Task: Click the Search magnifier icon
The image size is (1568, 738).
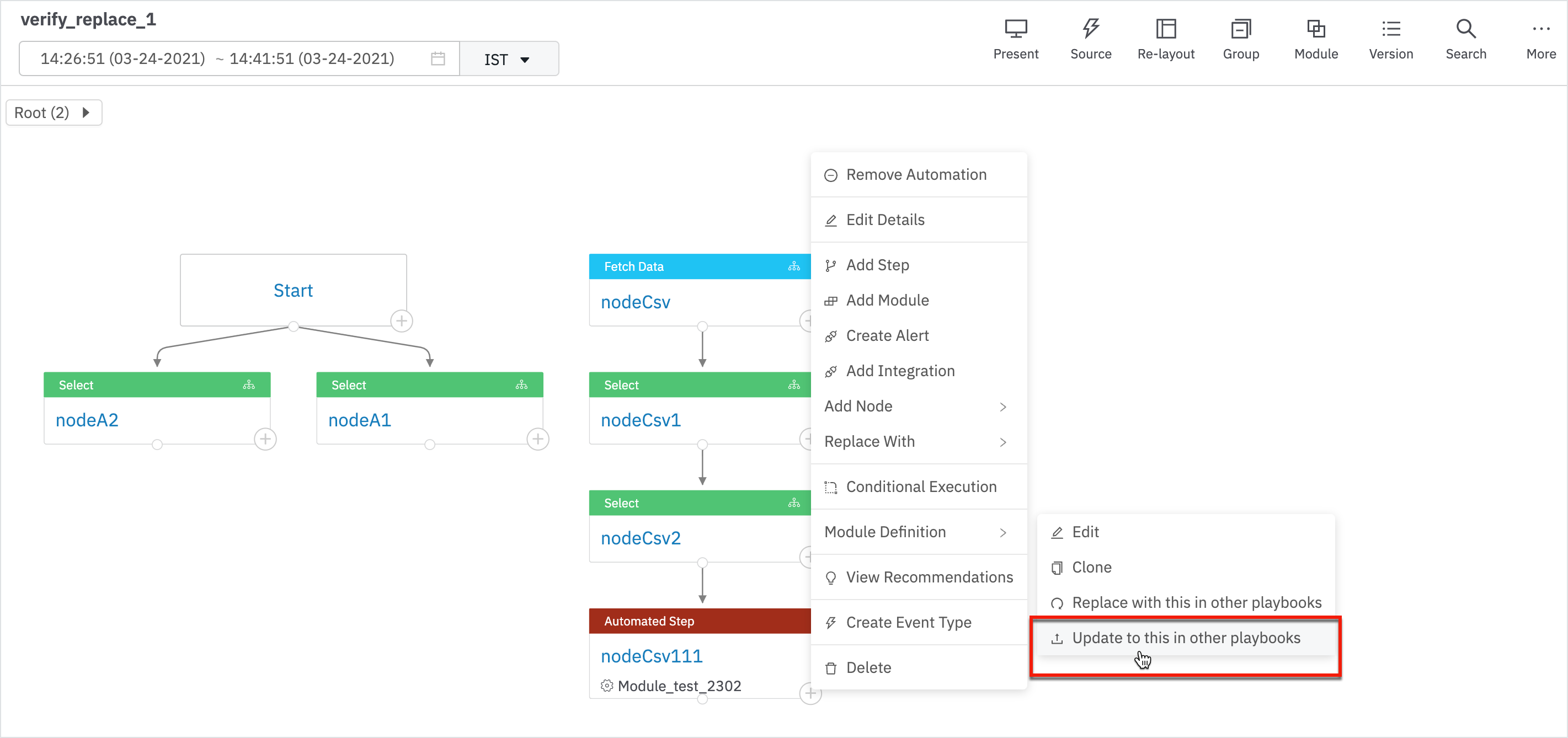Action: [x=1466, y=29]
